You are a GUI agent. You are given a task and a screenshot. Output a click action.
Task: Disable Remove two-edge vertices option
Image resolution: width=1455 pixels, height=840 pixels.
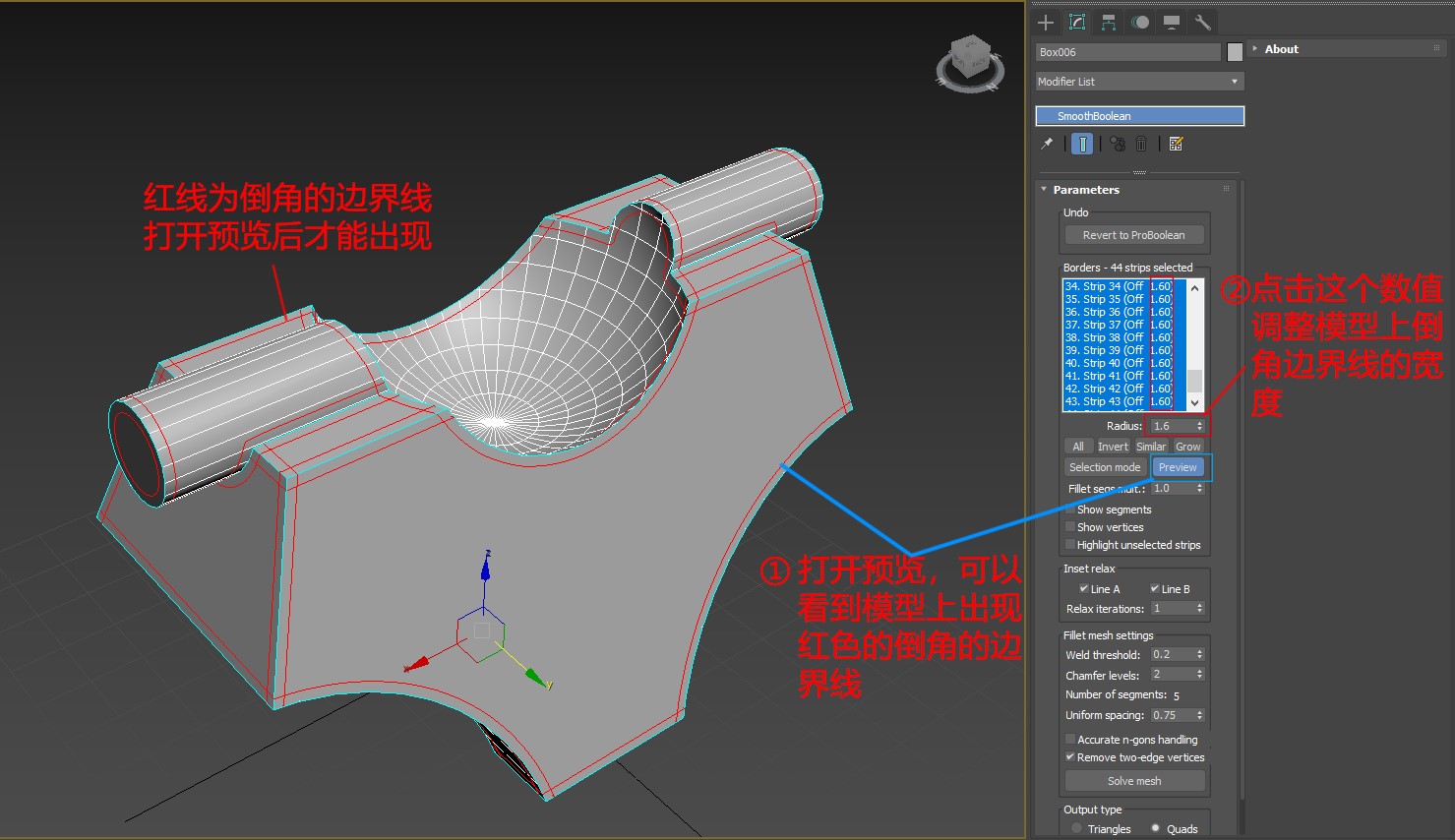pyautogui.click(x=1070, y=757)
